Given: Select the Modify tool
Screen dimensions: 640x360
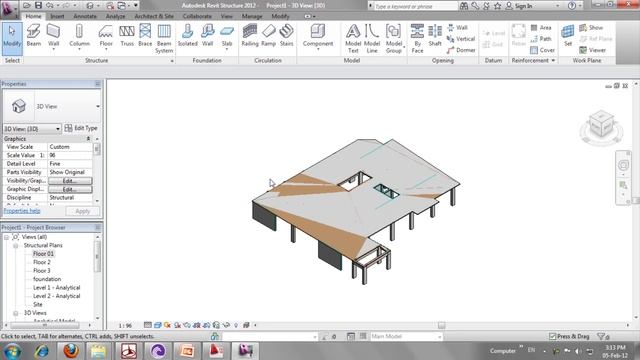Looking at the screenshot, I should pyautogui.click(x=12, y=39).
